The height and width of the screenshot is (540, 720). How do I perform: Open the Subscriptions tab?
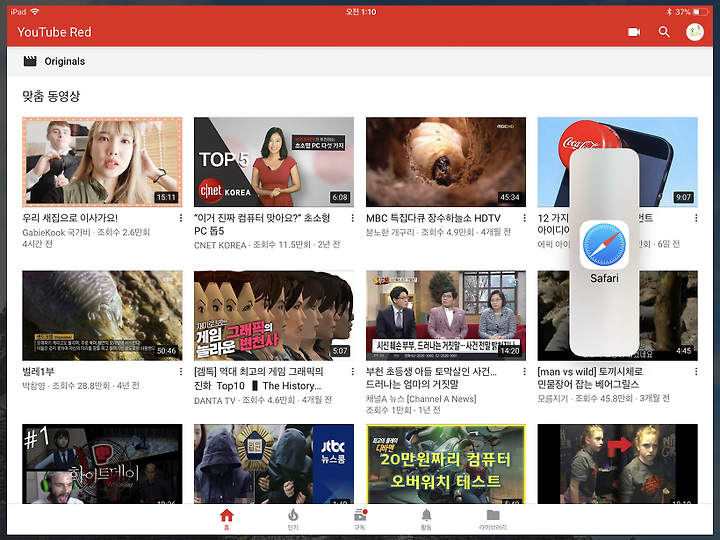[360, 519]
